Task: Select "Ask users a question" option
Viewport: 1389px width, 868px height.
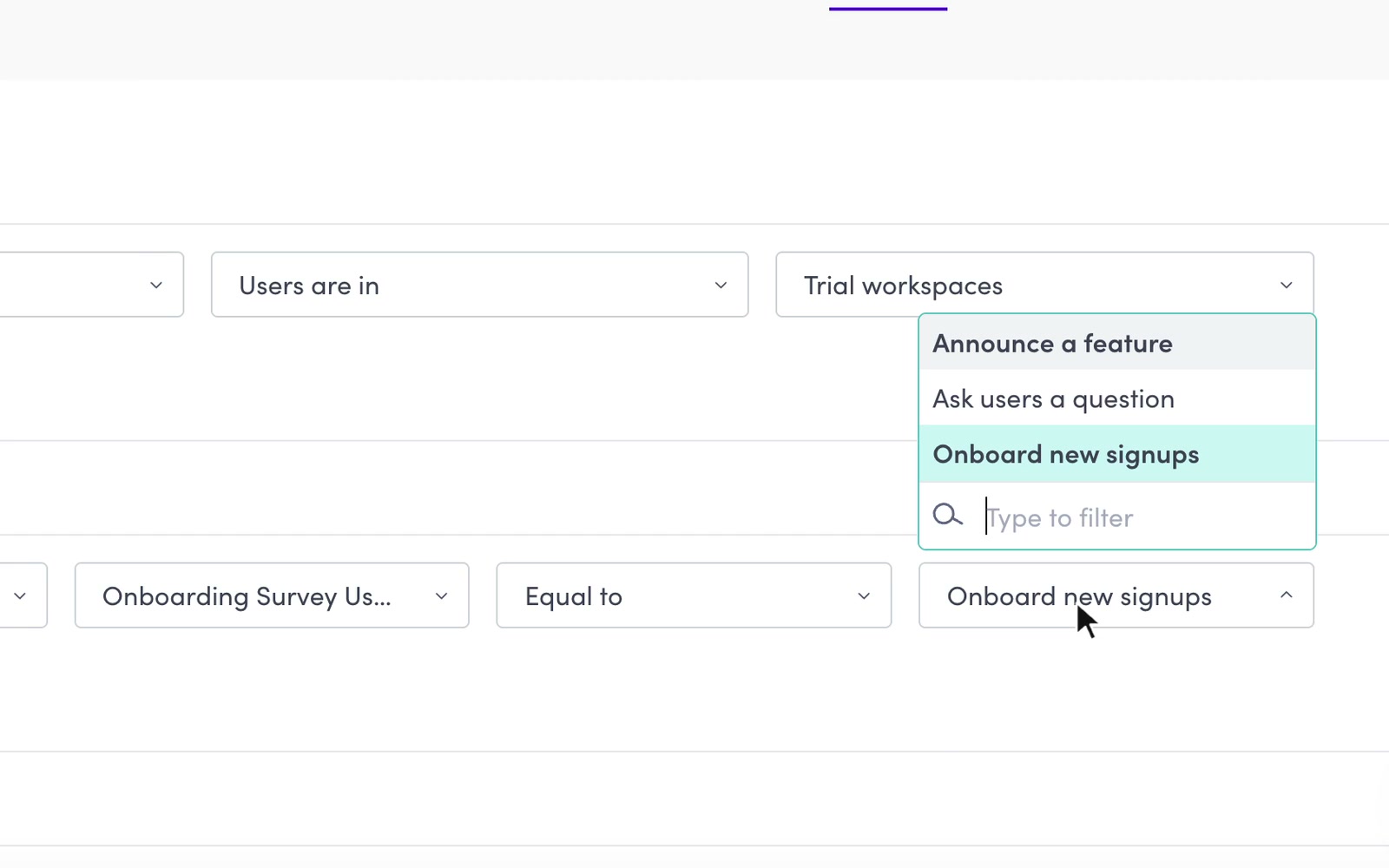Action: 1117,398
